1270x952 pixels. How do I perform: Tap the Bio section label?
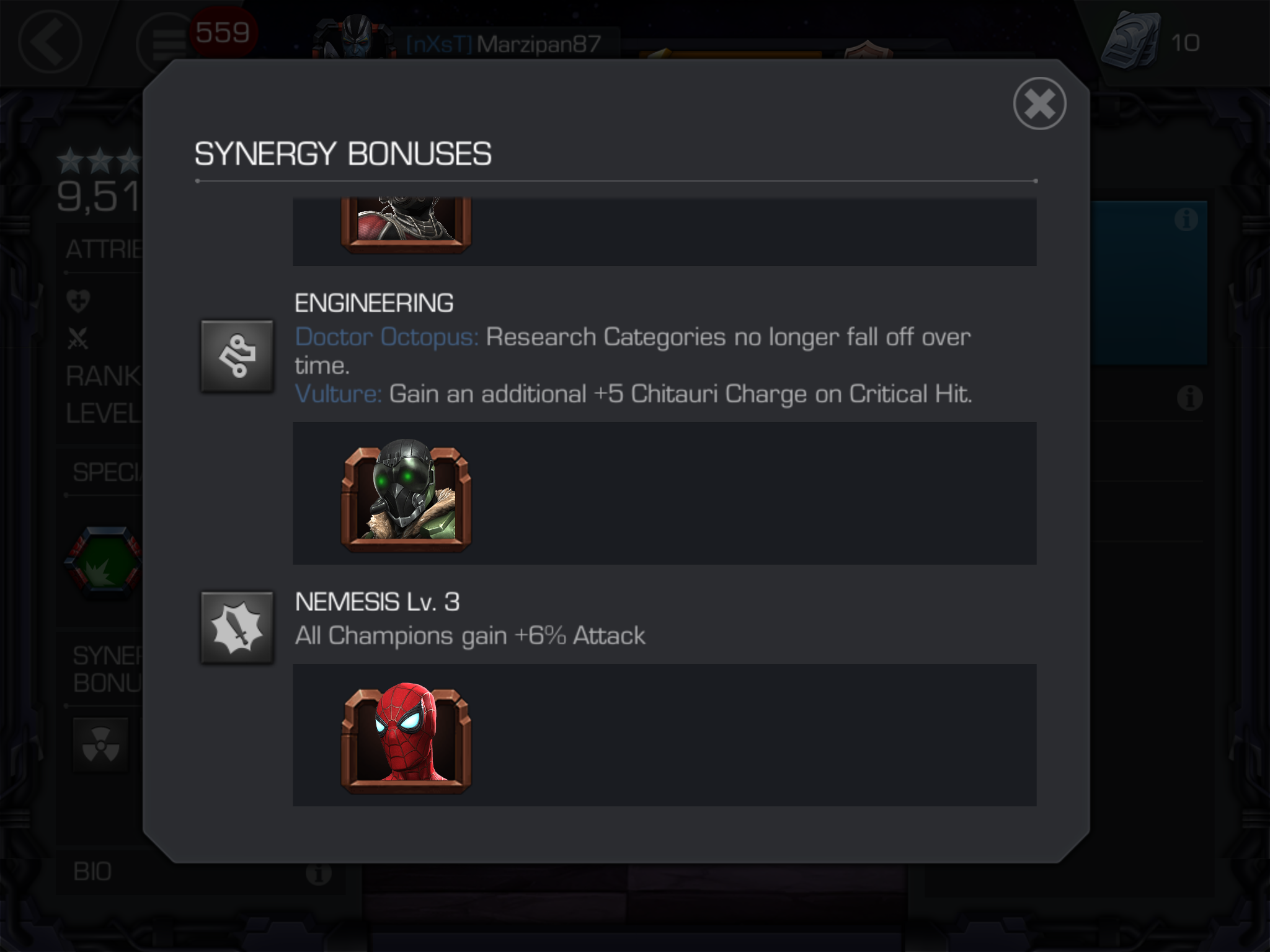(x=92, y=872)
